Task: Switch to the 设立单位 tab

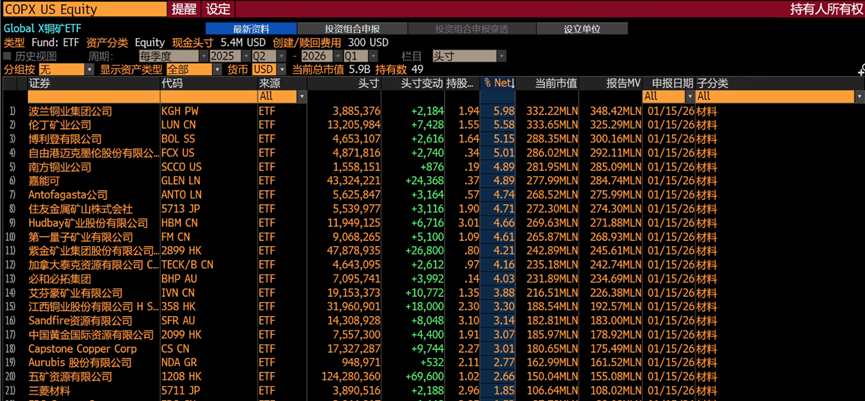Action: 582,29
